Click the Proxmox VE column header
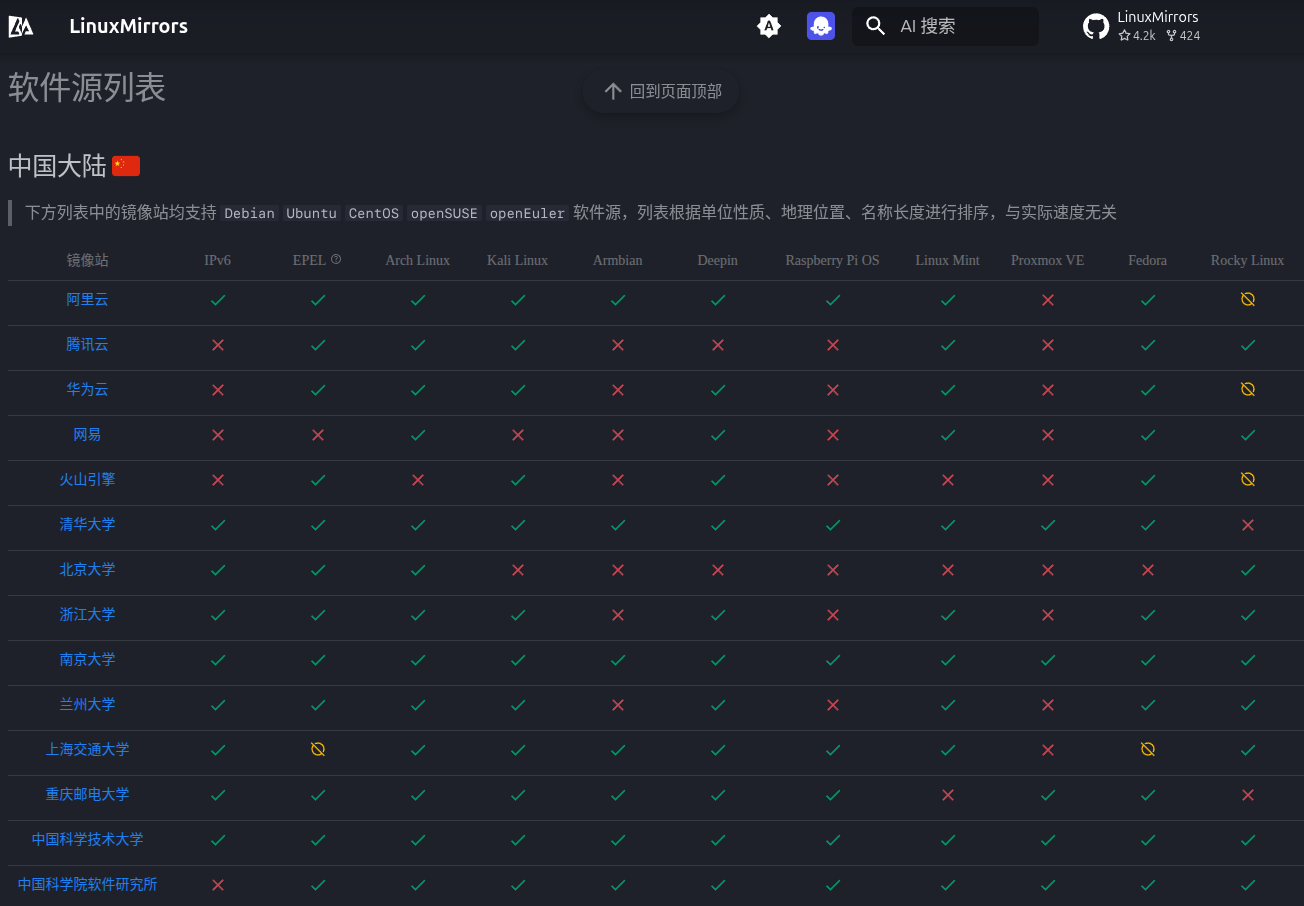The height and width of the screenshot is (906, 1304). tap(1048, 260)
